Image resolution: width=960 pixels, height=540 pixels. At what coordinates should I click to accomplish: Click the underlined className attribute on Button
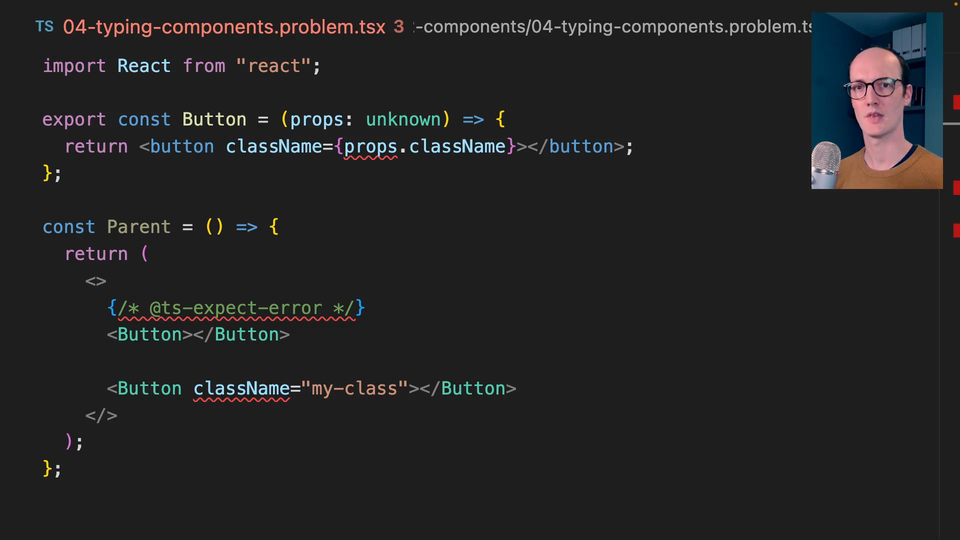241,388
